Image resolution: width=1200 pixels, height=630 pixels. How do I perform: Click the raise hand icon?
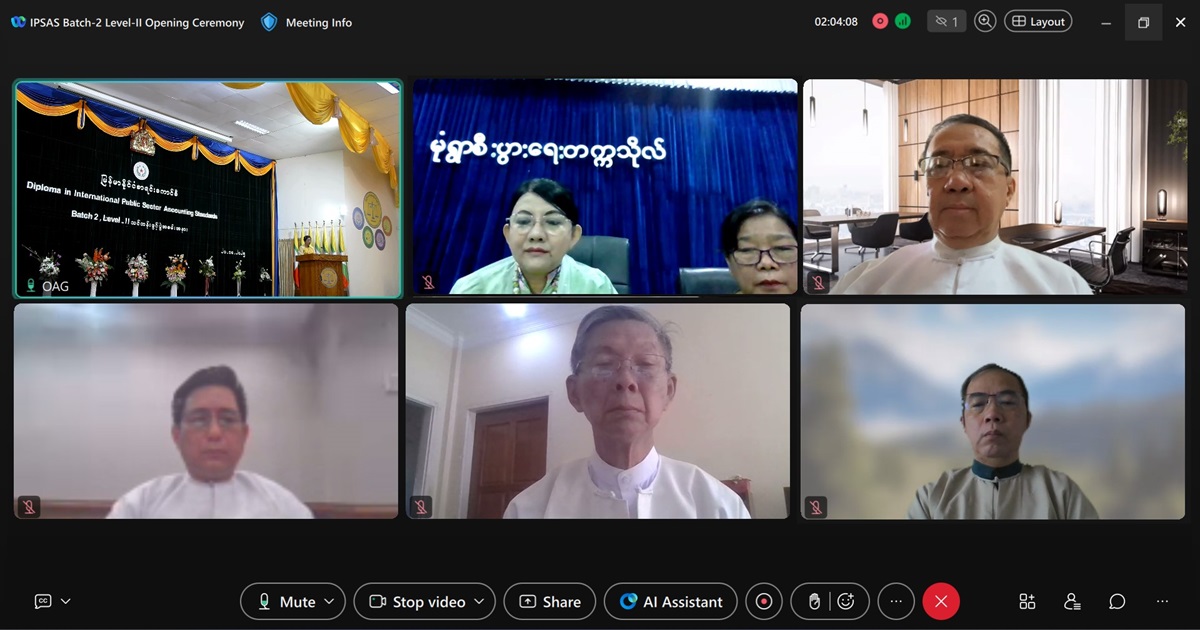[x=814, y=601]
